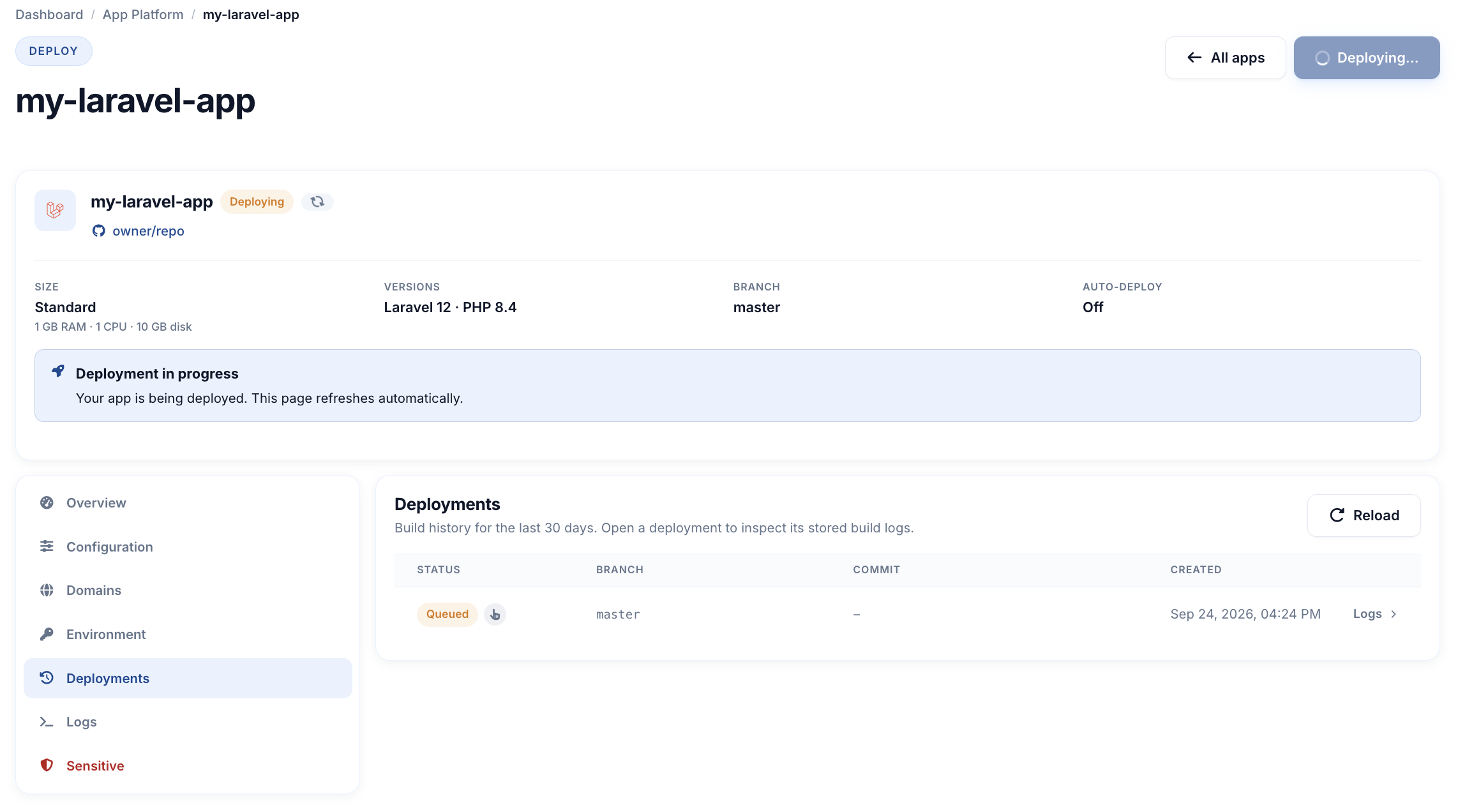This screenshot has height=812, width=1458.
Task: Select the Deployments sidebar item
Action: pos(188,678)
